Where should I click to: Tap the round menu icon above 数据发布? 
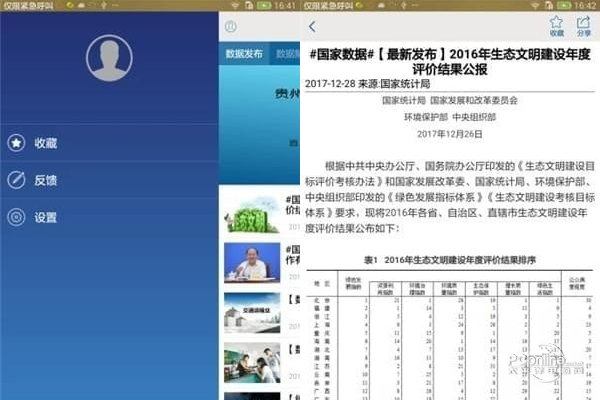(230, 26)
